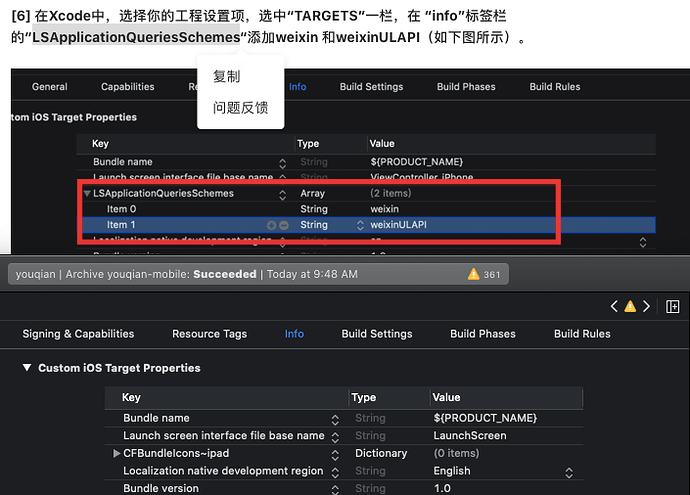Open key stepper for Localization native development region
This screenshot has width=690, height=495.
coord(335,473)
